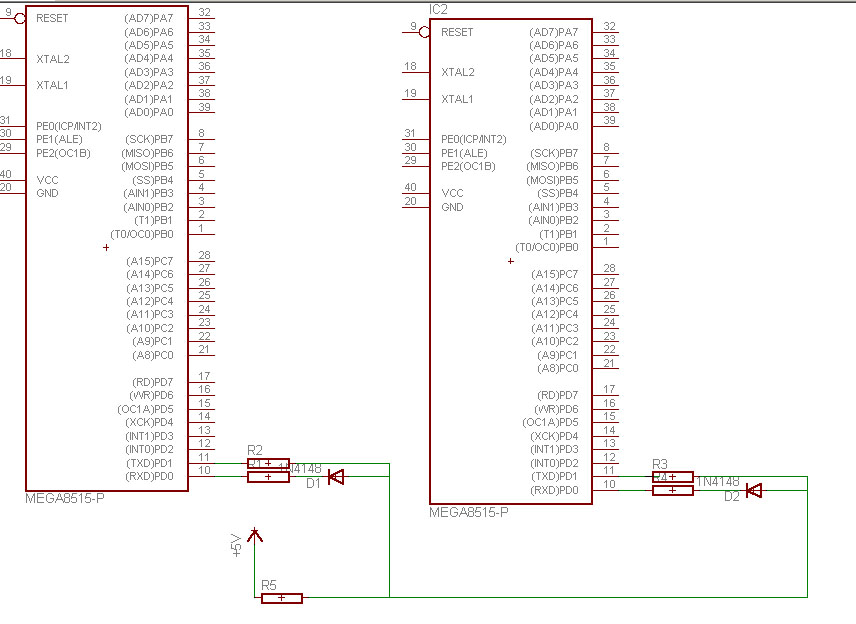This screenshot has width=856, height=624.
Task: Click the D2 name label
Action: (732, 497)
